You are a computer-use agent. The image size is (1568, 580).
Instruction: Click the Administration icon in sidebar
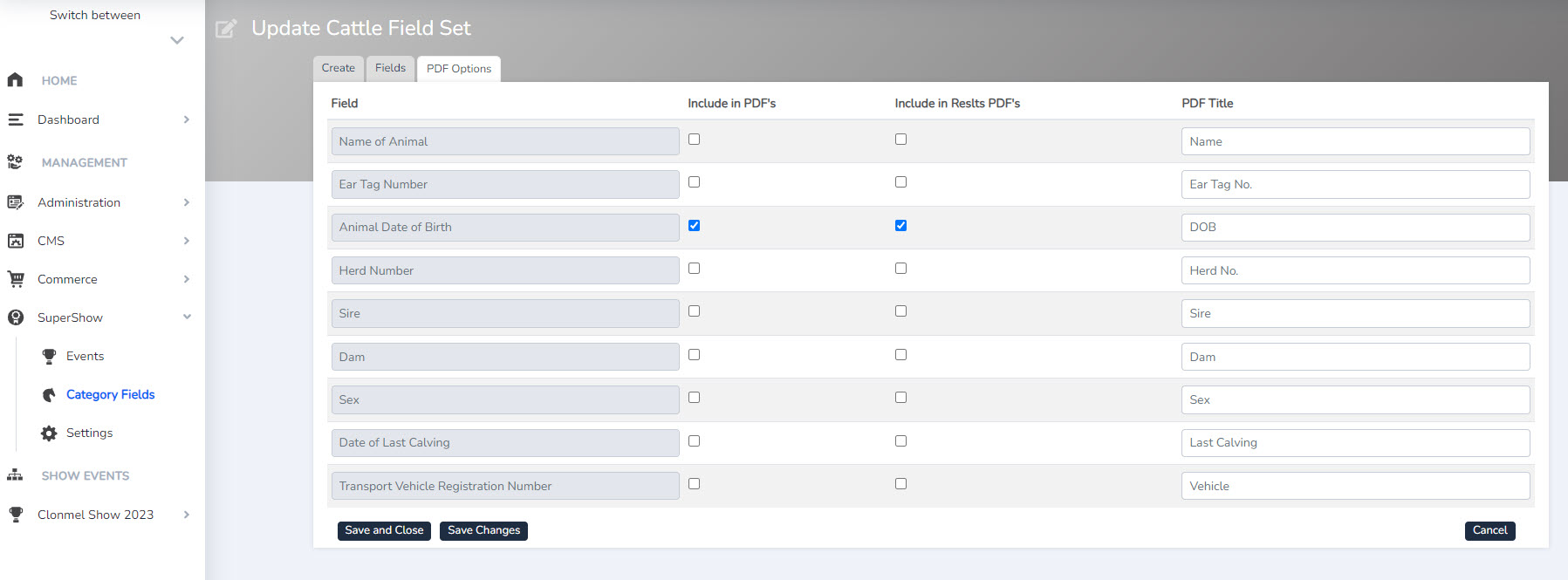click(16, 202)
